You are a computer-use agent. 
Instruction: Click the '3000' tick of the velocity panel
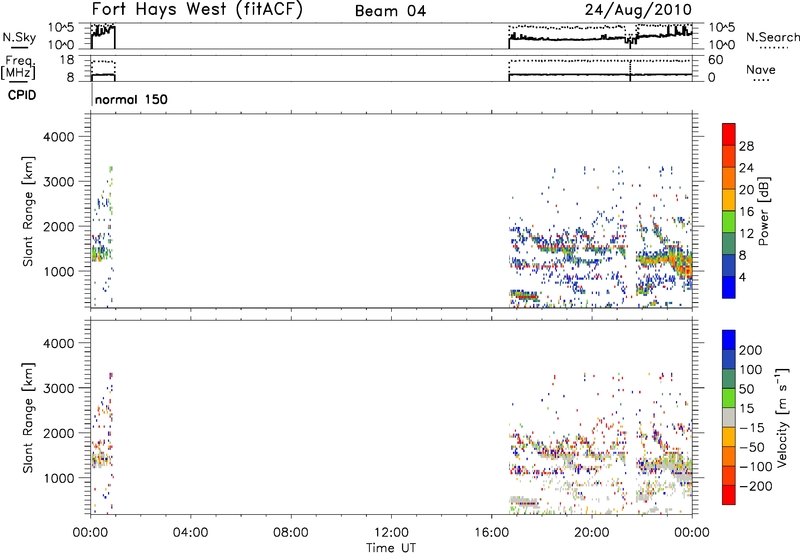(59, 388)
